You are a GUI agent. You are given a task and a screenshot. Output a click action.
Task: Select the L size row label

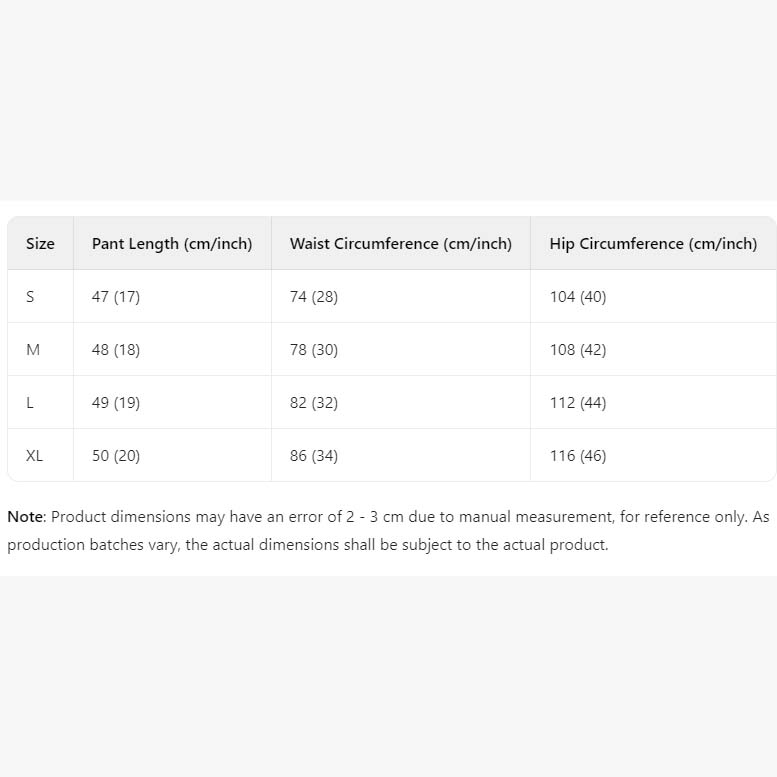coord(30,403)
